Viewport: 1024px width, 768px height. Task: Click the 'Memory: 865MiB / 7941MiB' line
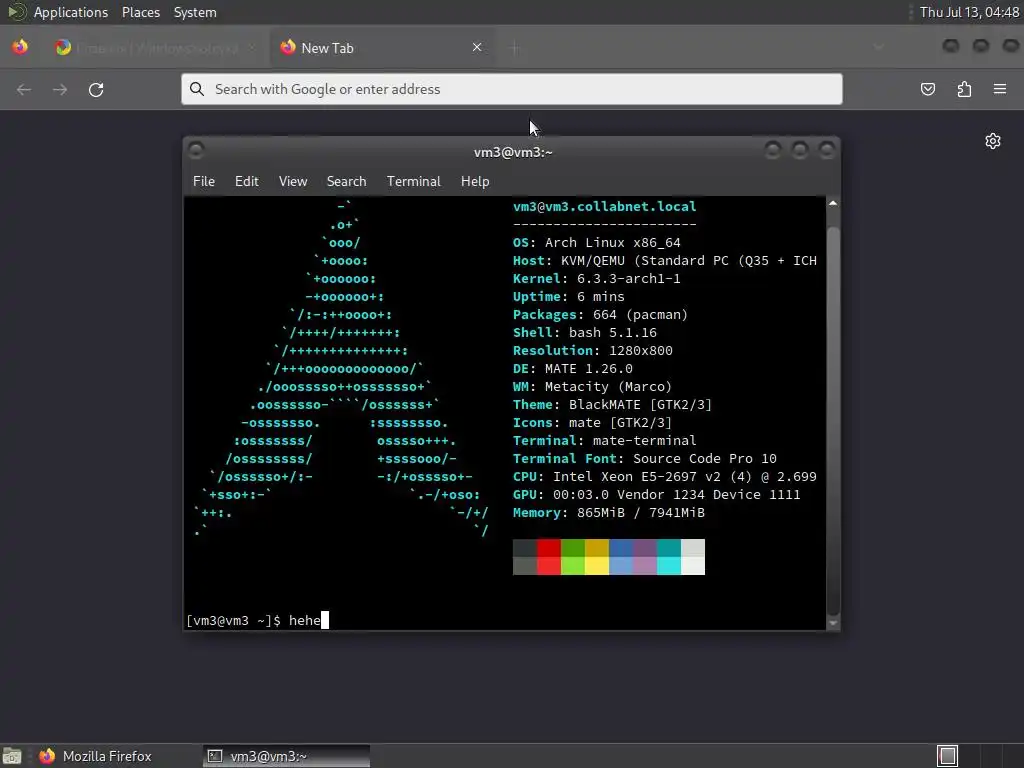pyautogui.click(x=609, y=513)
